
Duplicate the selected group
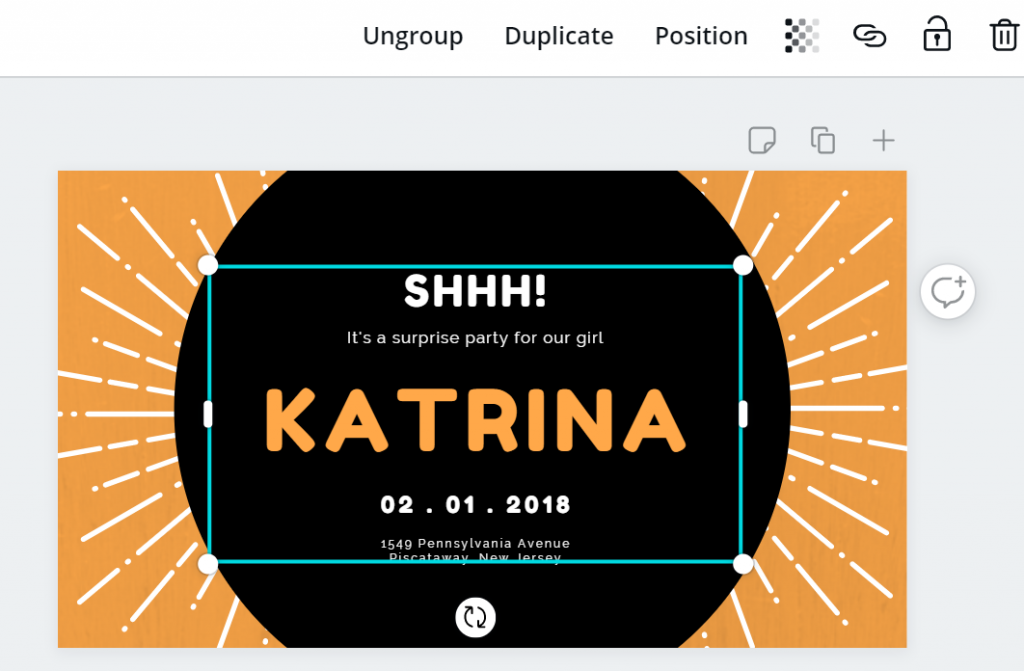pyautogui.click(x=559, y=36)
